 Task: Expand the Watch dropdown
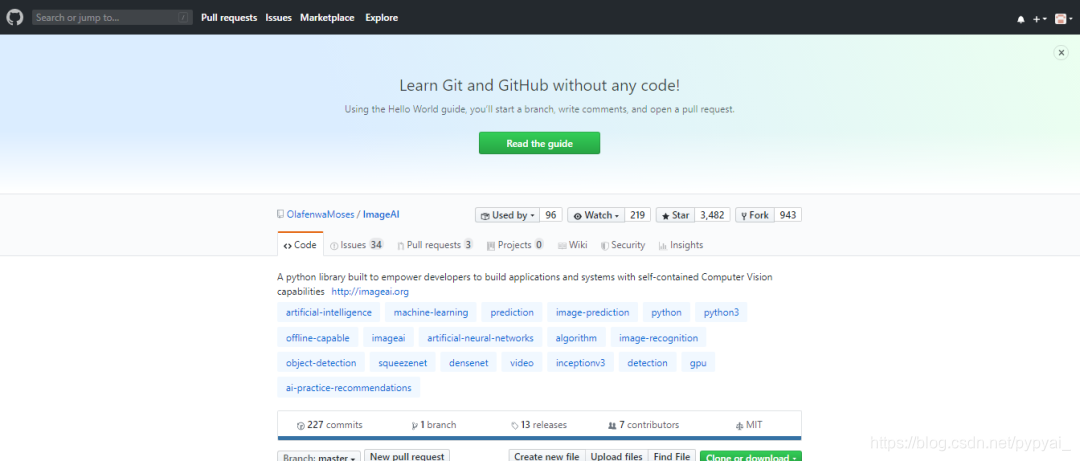(596, 215)
